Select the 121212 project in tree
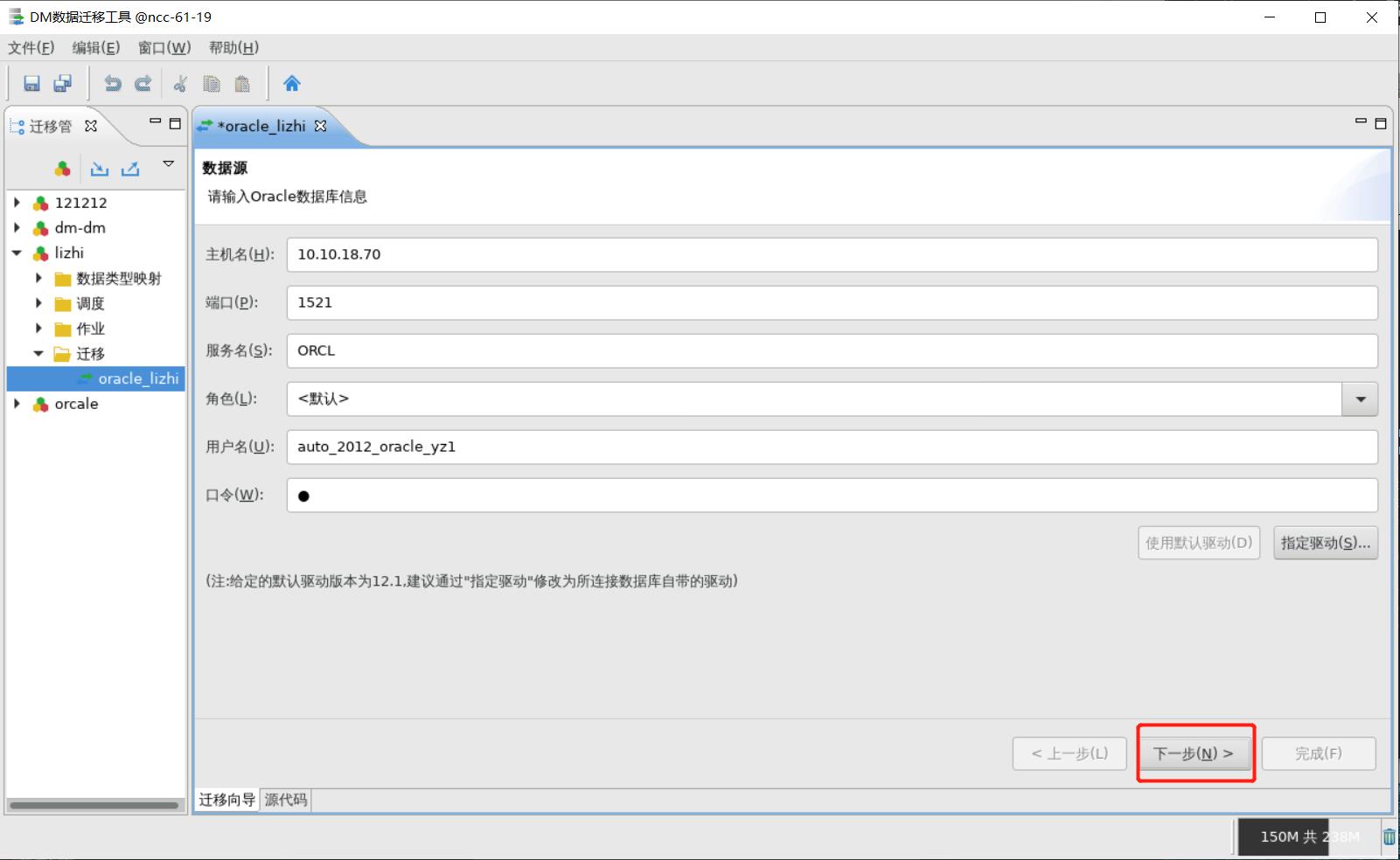This screenshot has width=1400, height=860. (80, 203)
